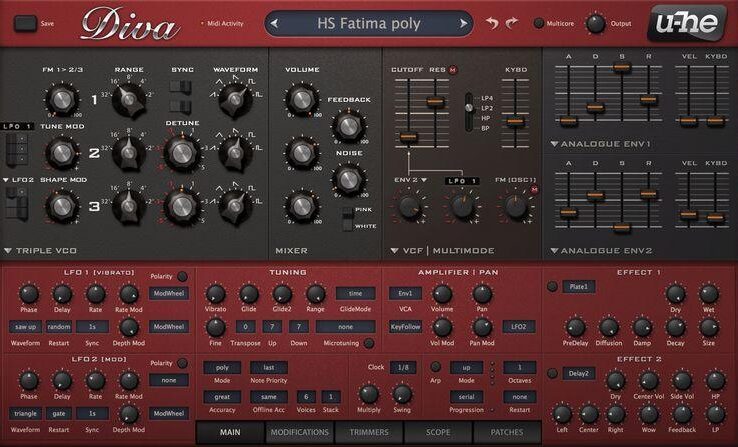Click the Effect 2 Wow knob
738x447 pixels.
pyautogui.click(x=649, y=415)
